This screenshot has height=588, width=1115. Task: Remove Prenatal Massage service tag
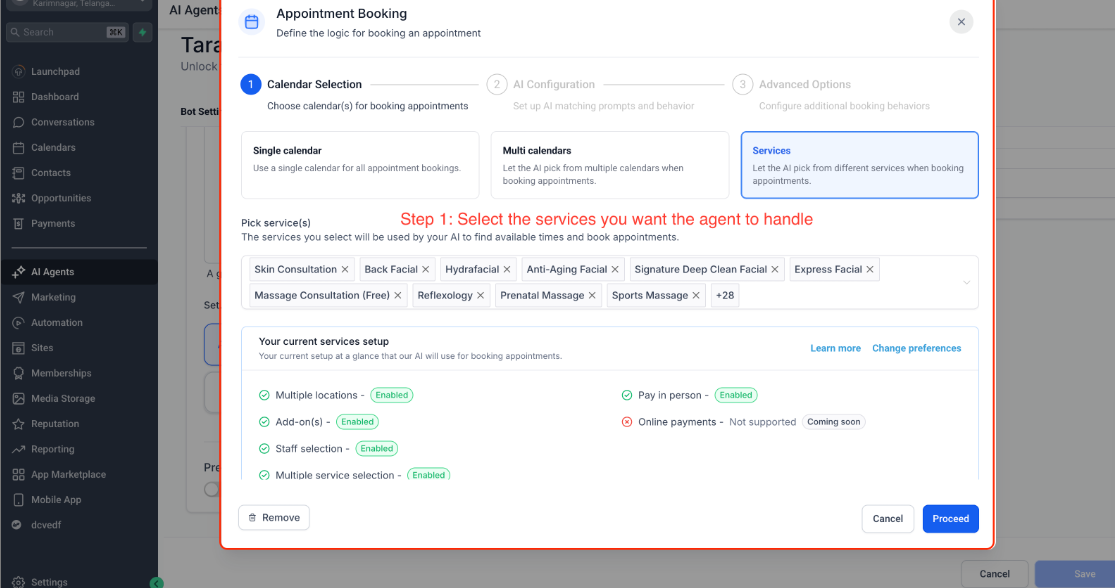pyautogui.click(x=592, y=296)
